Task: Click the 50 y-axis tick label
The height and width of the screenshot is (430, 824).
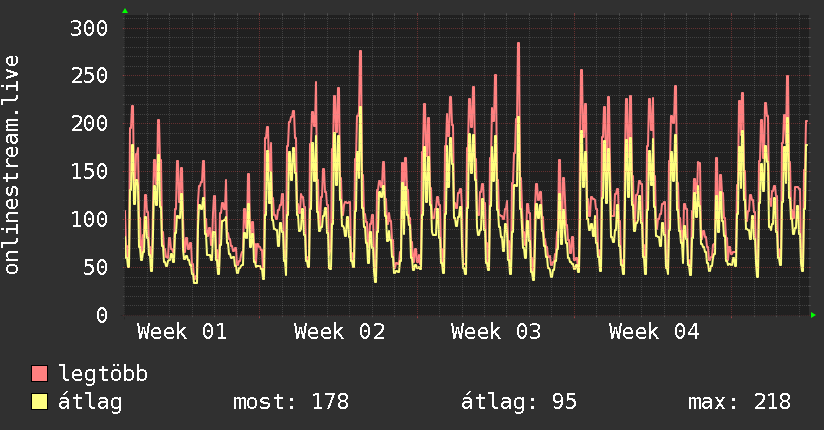Action: tap(95, 268)
